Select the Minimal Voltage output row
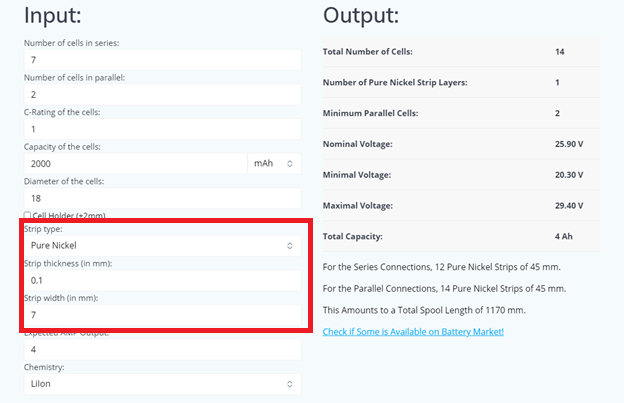 pyautogui.click(x=460, y=175)
